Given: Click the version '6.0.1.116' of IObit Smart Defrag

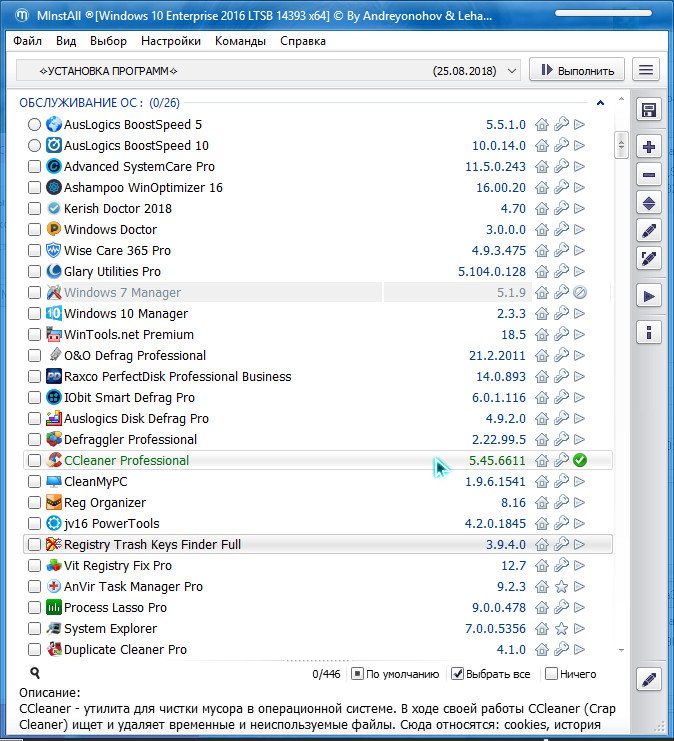Looking at the screenshot, I should [x=499, y=397].
